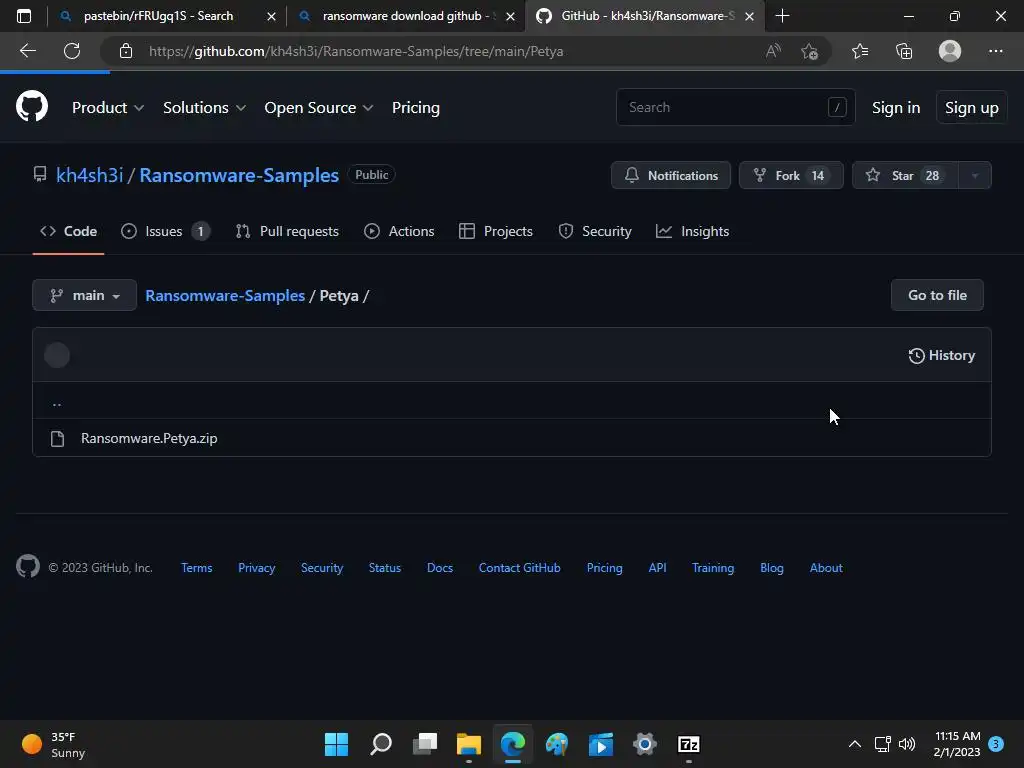Close the pastebin/rFRUgq1S Search tab
Image resolution: width=1024 pixels, height=768 pixels.
272,16
